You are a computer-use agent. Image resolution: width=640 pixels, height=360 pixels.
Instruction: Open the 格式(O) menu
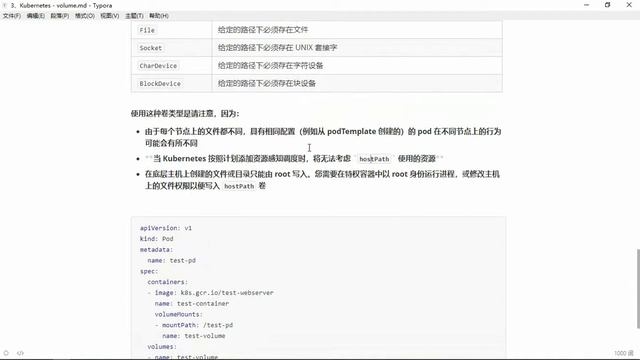[x=84, y=16]
